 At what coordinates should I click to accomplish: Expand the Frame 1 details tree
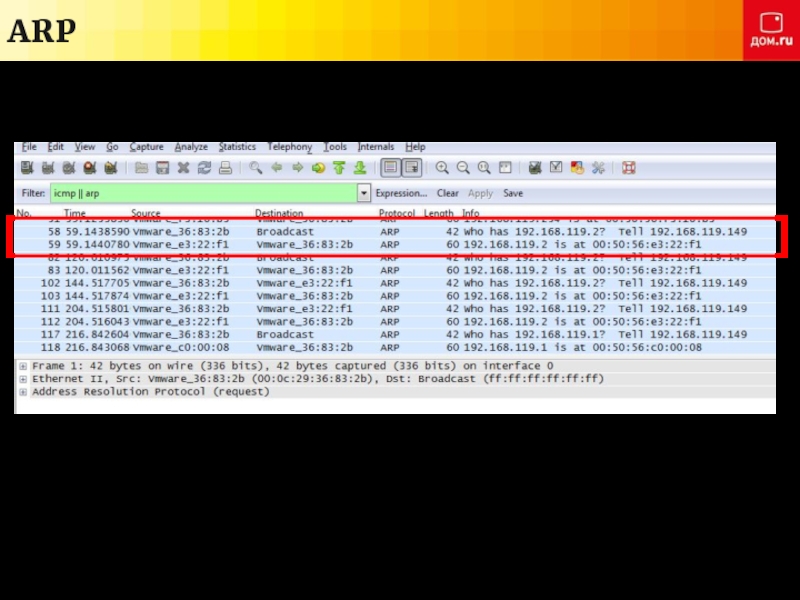click(x=23, y=366)
